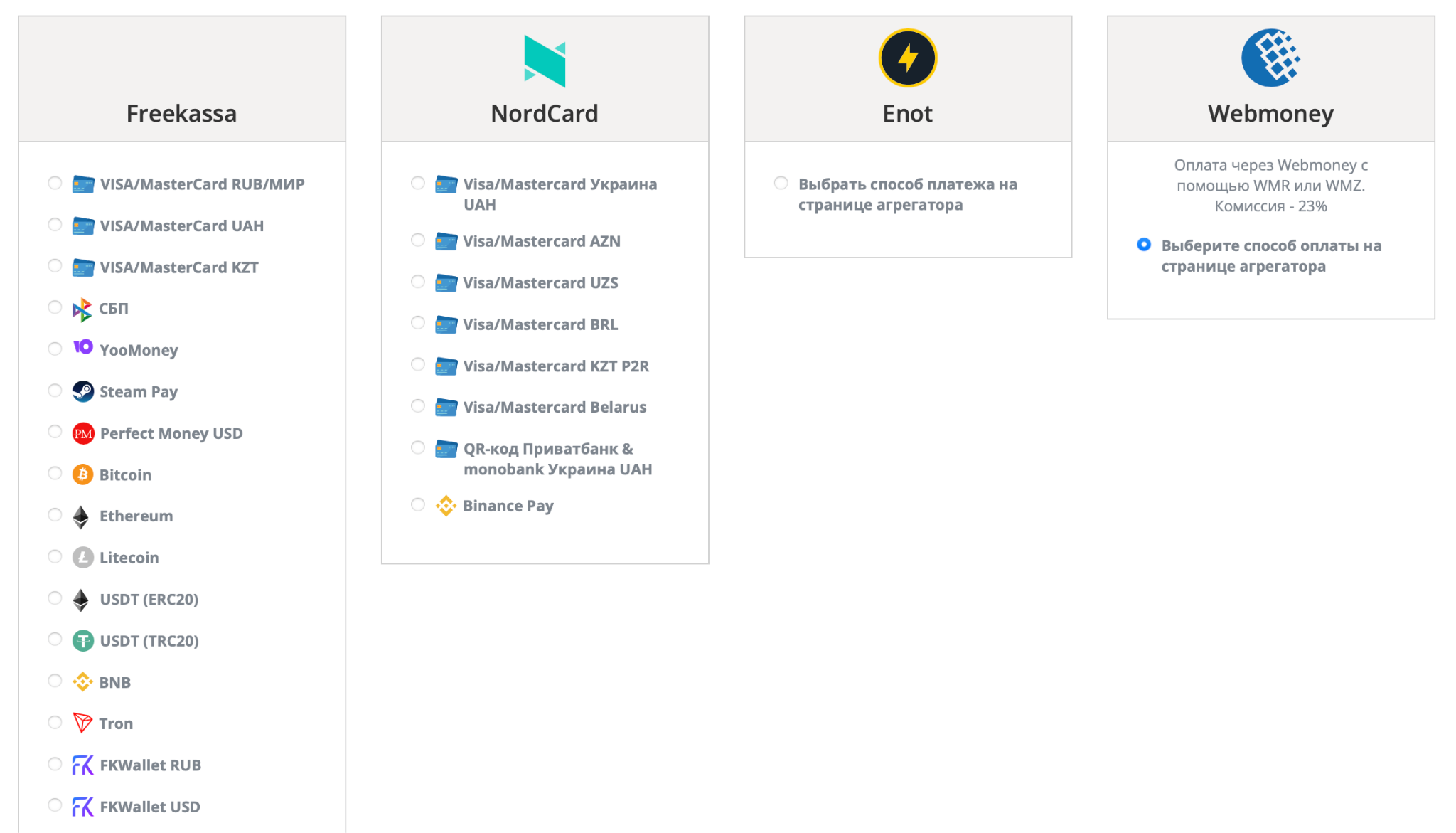Click the Steam Pay icon

tap(83, 391)
